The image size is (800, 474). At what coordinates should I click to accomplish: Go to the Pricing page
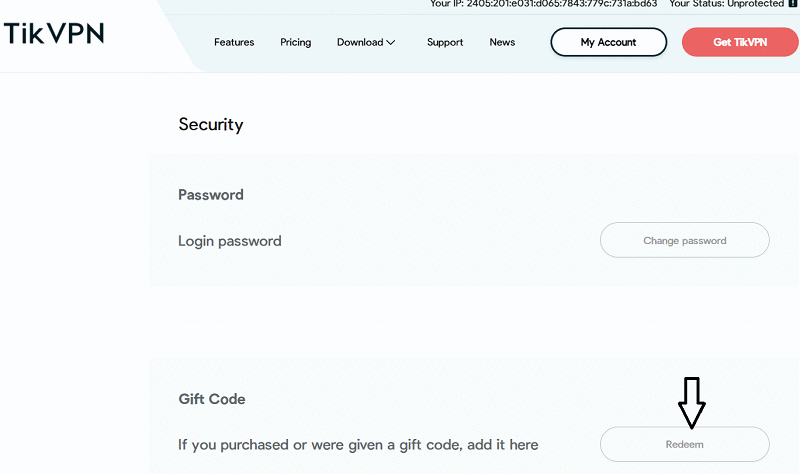(296, 42)
